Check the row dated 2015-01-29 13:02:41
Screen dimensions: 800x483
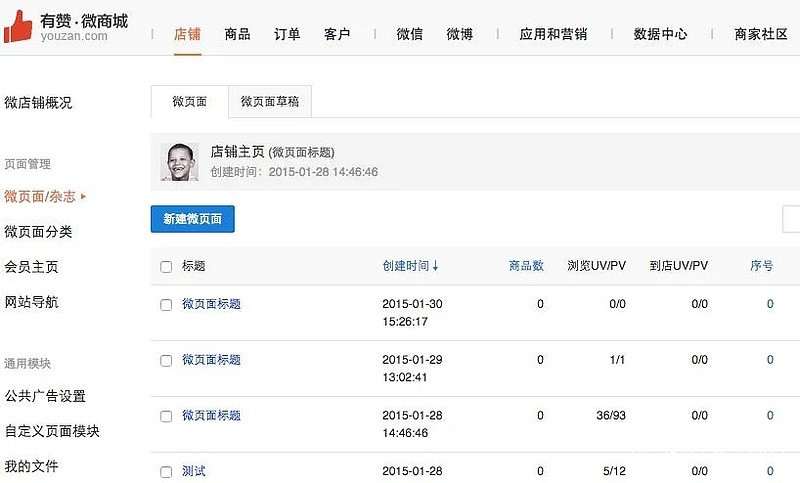click(166, 361)
